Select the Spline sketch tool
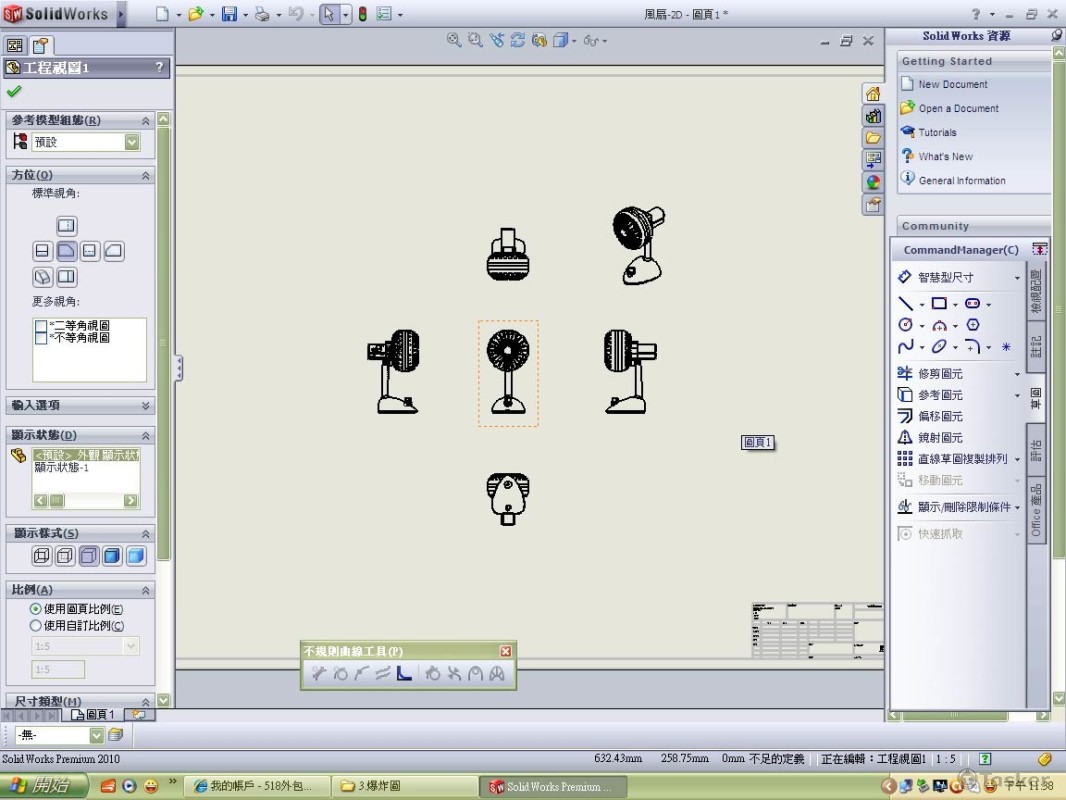 (x=905, y=347)
